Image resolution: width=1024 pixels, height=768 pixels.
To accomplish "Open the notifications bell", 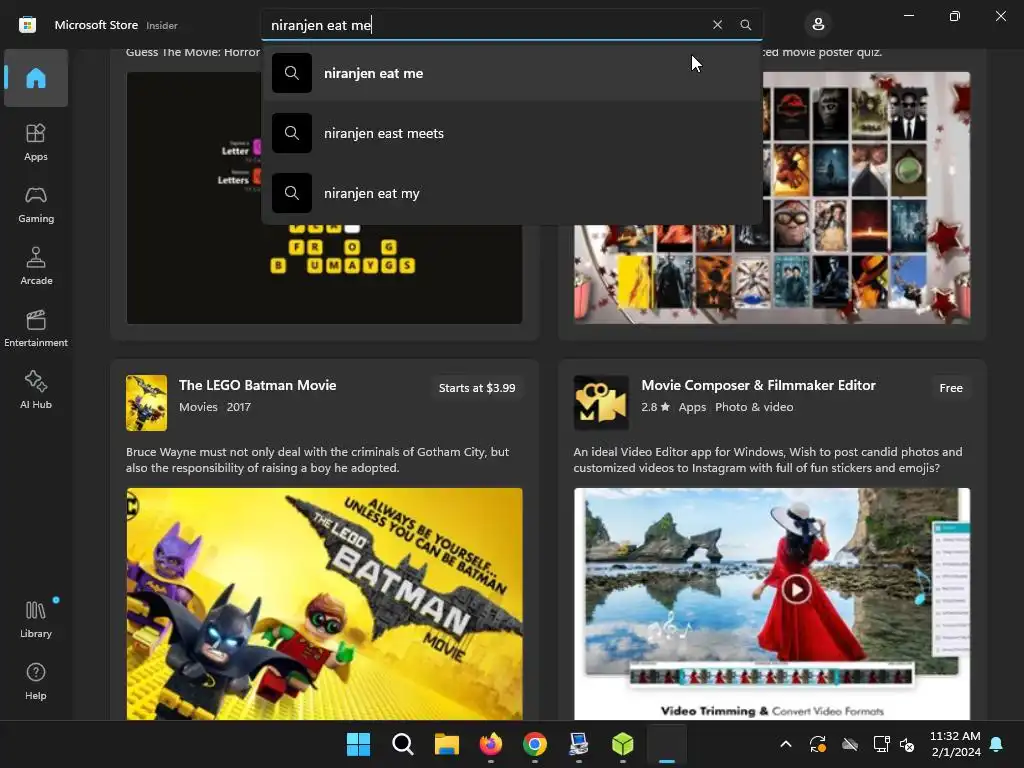I will pos(997,744).
